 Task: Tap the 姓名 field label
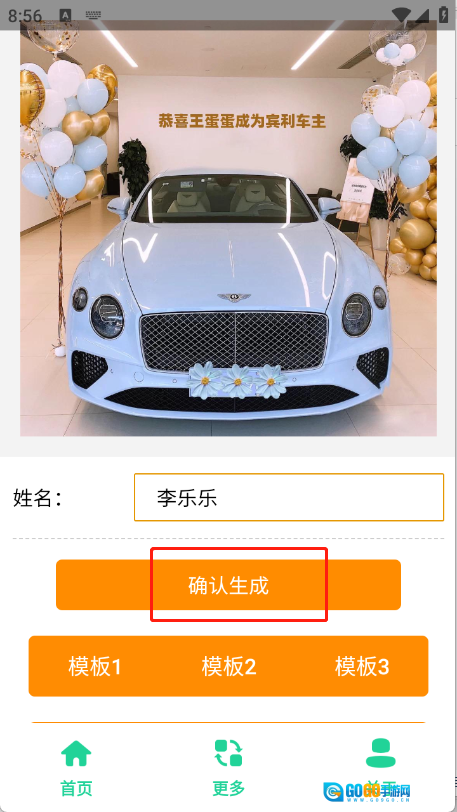click(37, 498)
